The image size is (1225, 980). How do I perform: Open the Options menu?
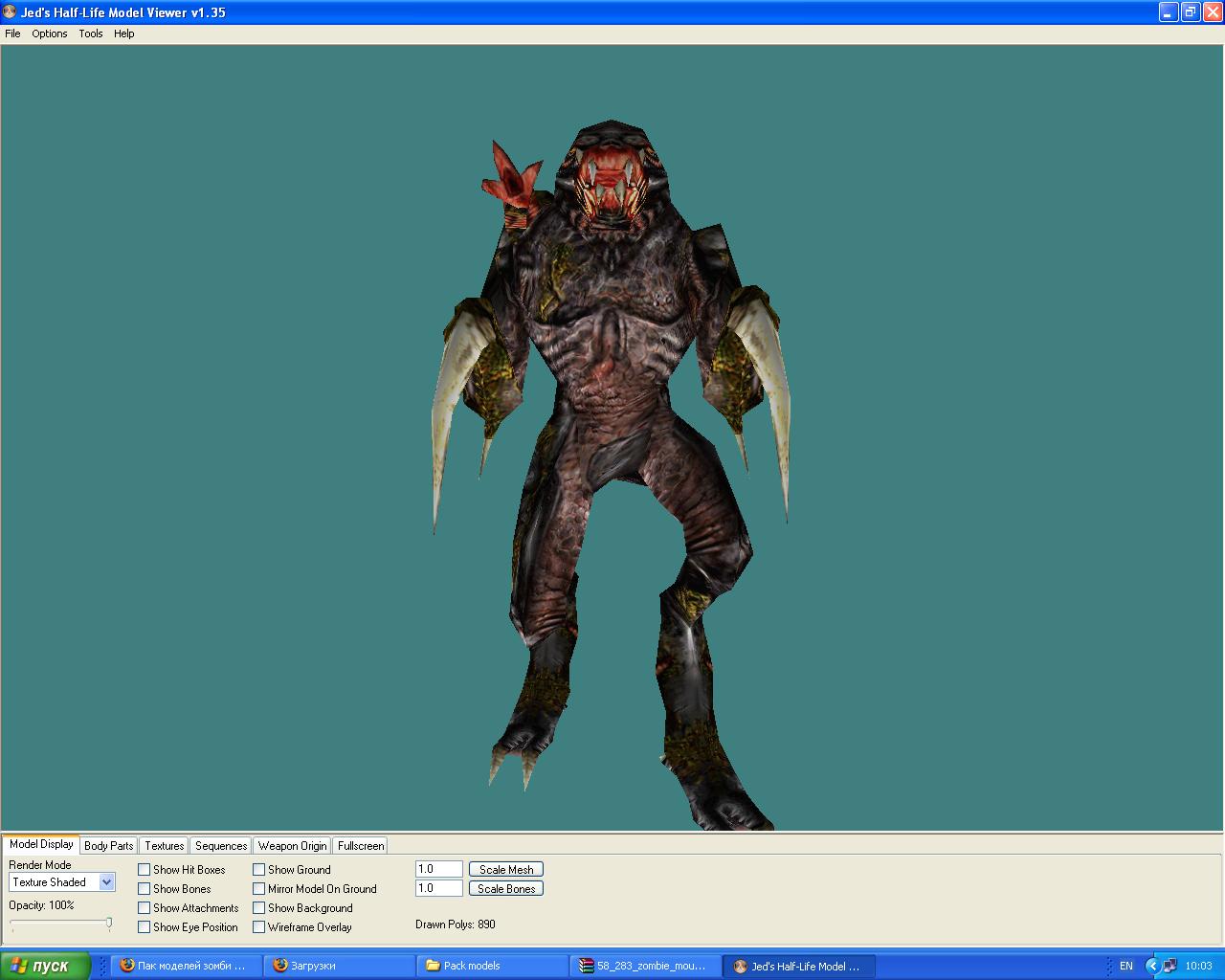click(x=50, y=33)
